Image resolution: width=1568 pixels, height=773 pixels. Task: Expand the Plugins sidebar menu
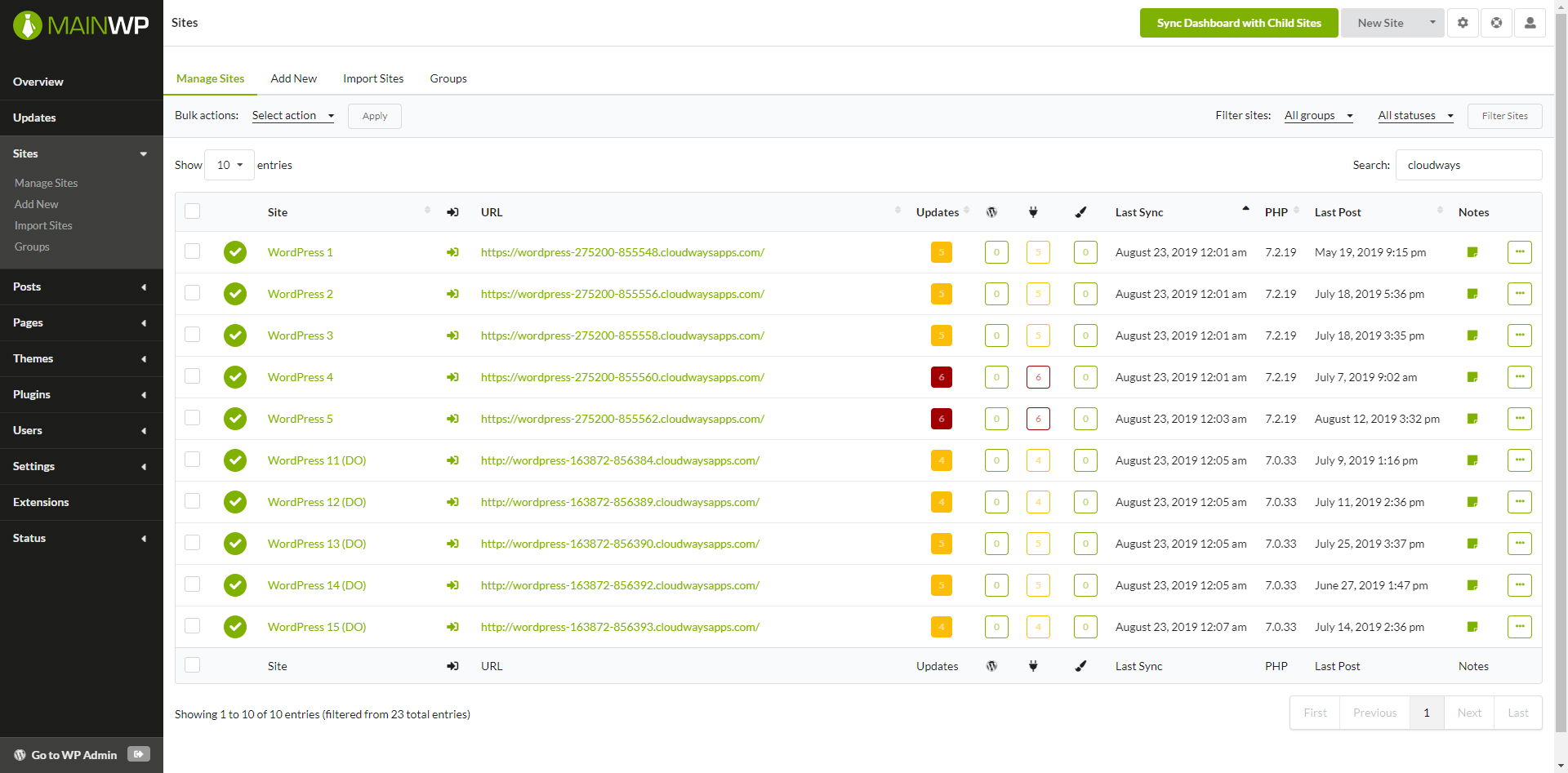[81, 394]
